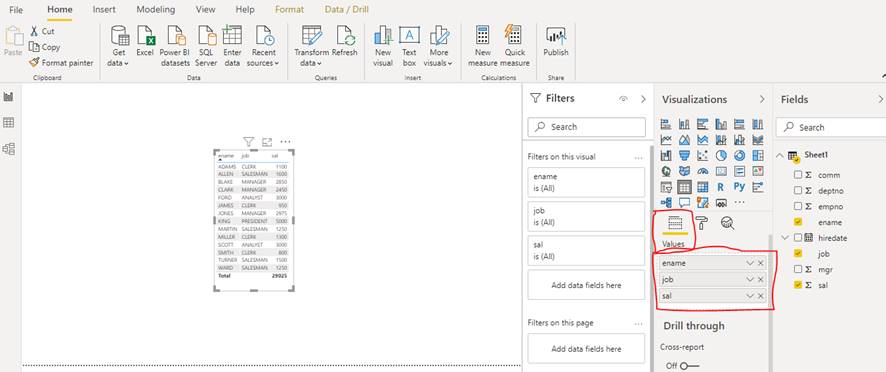This screenshot has width=886, height=372.
Task: Check the hiredate field checkbox
Action: coord(798,238)
